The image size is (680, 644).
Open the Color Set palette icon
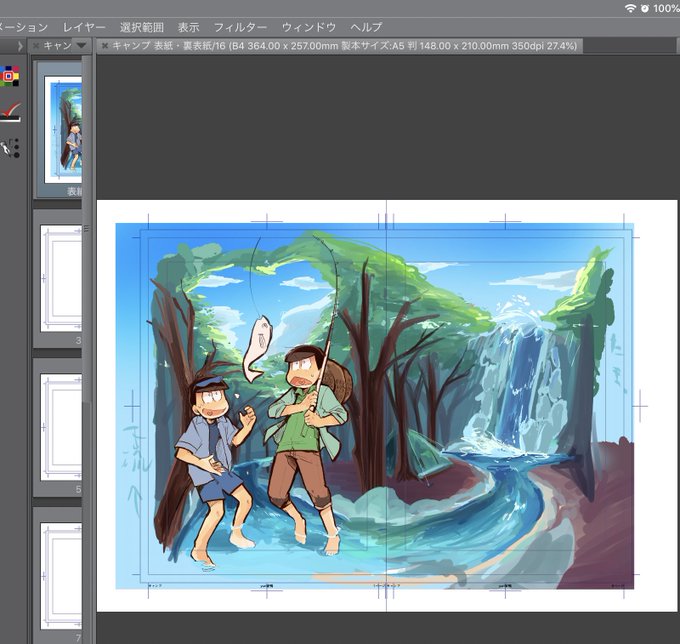(x=9, y=76)
